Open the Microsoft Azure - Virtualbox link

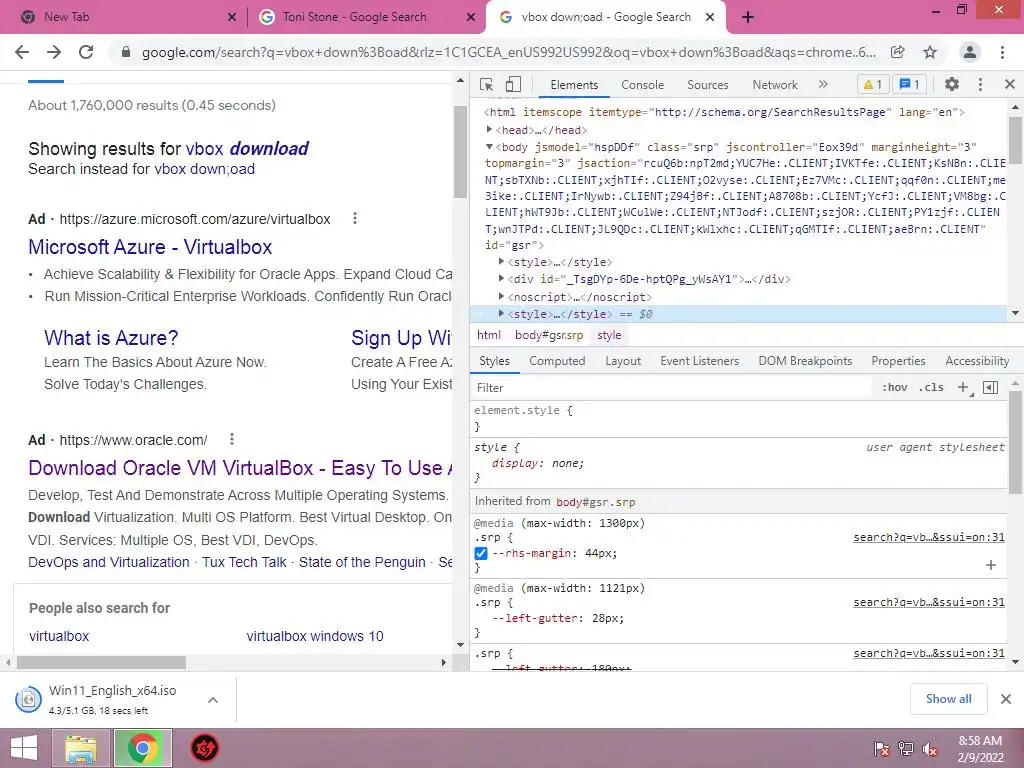[150, 247]
